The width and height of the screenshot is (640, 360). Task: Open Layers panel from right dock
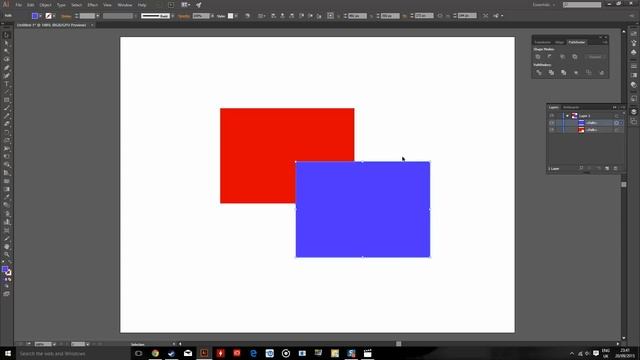[633, 112]
